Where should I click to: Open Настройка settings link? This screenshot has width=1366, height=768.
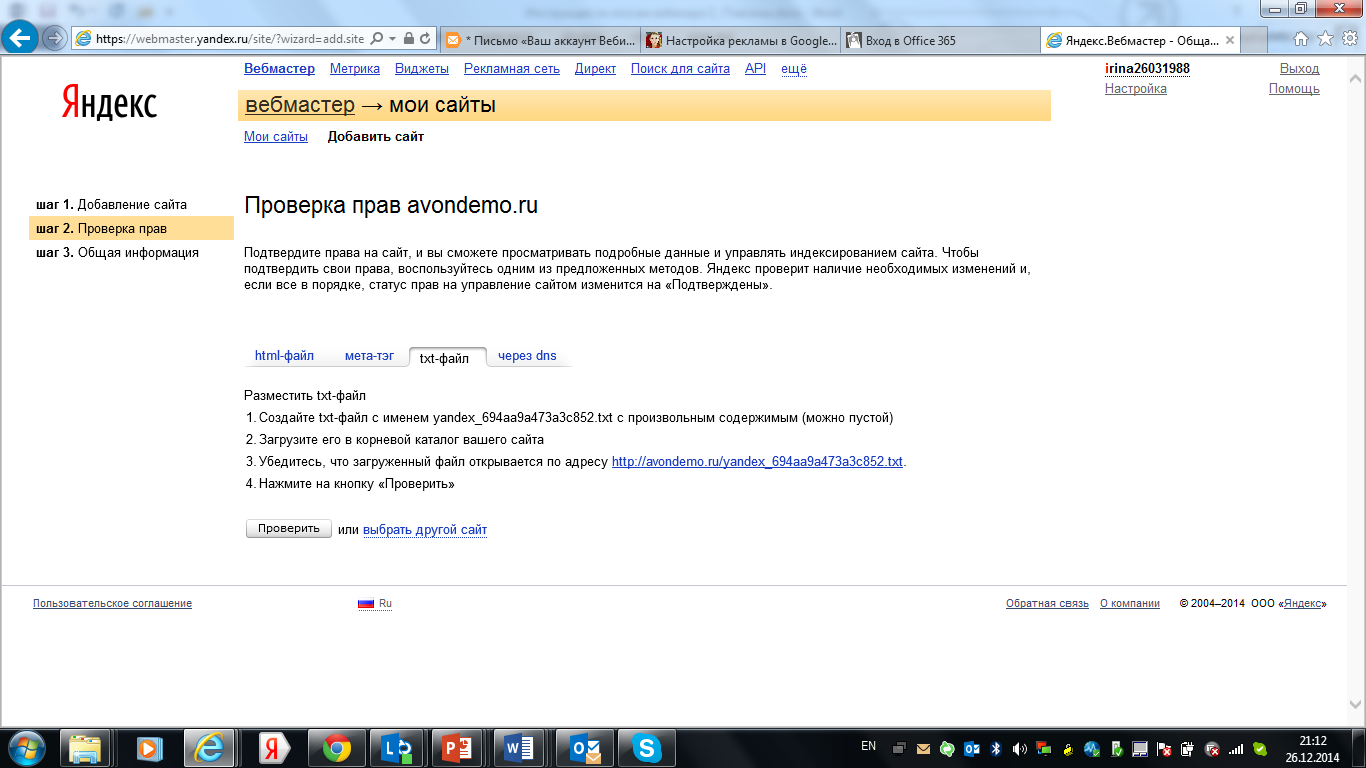[1135, 89]
